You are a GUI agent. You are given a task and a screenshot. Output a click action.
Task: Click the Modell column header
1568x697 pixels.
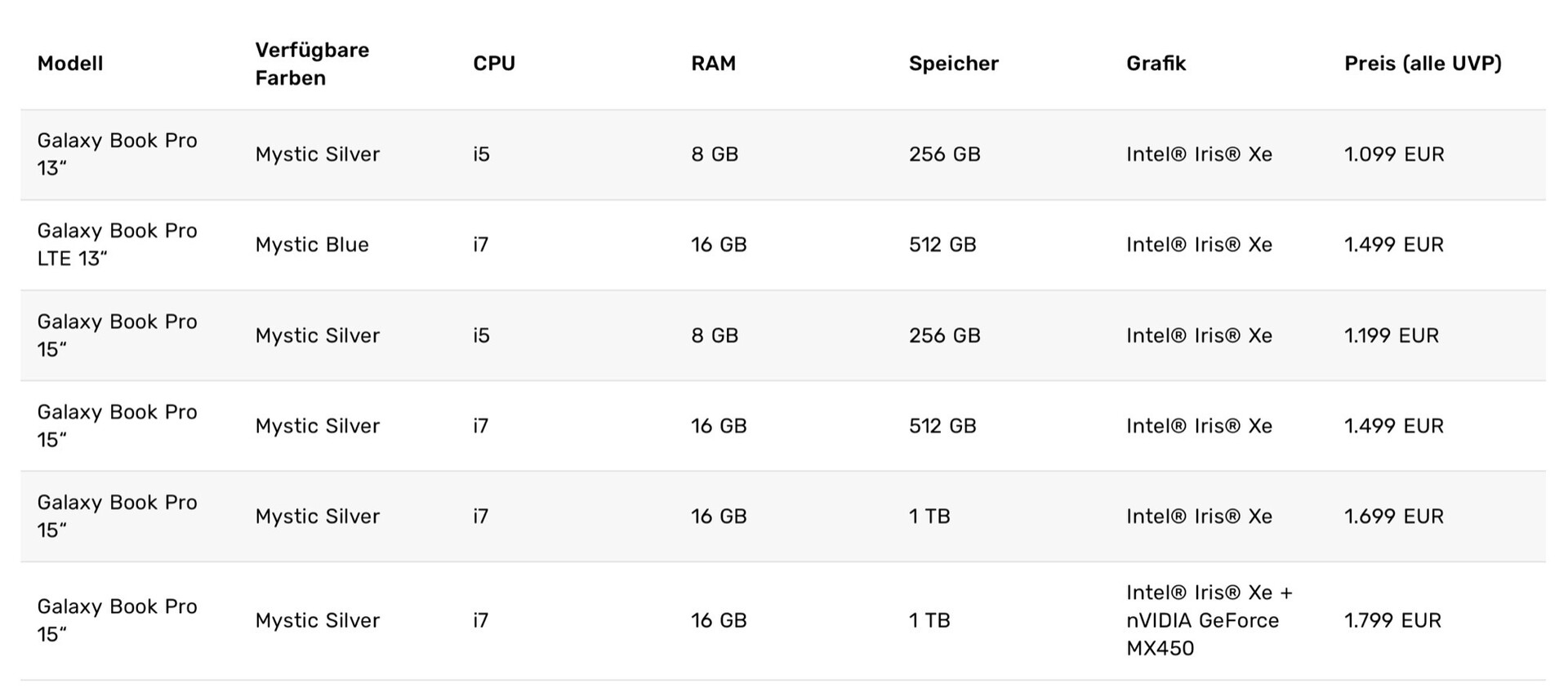[x=70, y=64]
